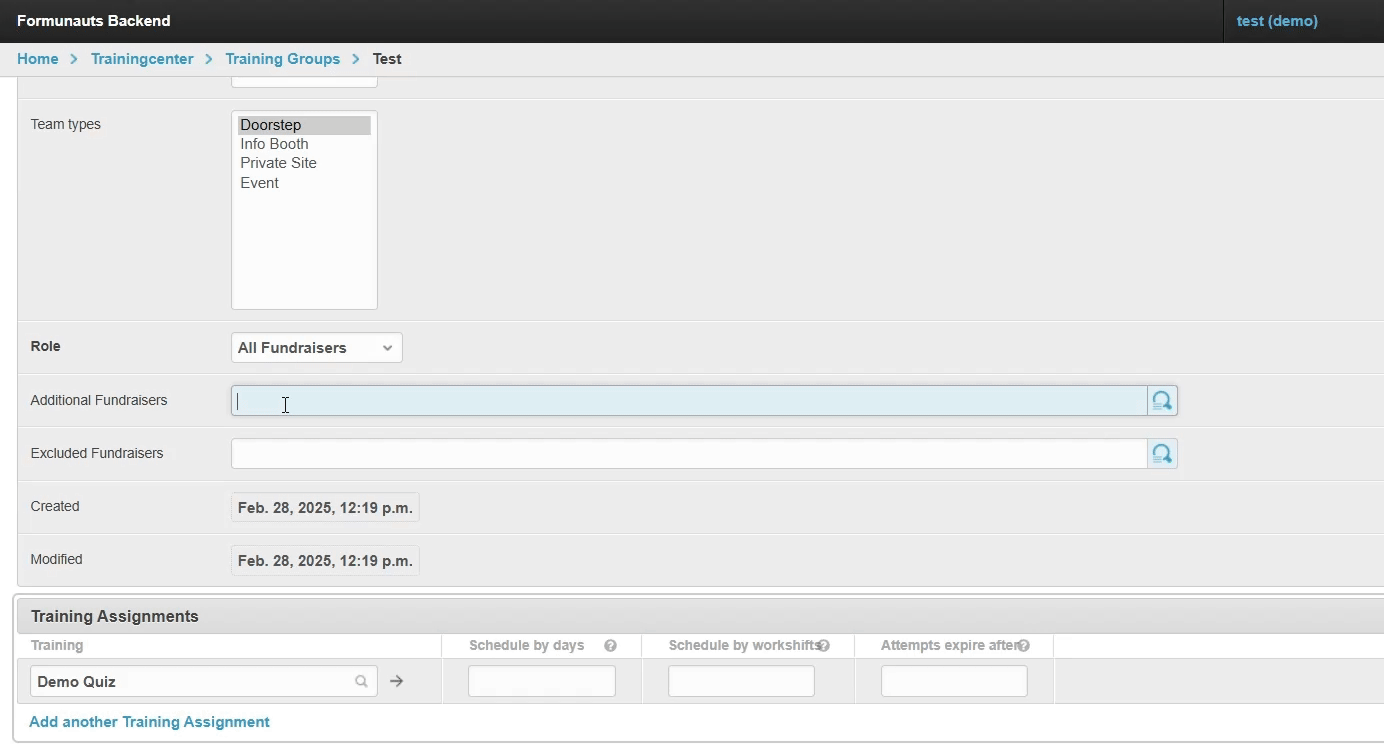Click the arrow icon next to Demo Quiz
Image resolution: width=1384 pixels, height=744 pixels.
(397, 682)
